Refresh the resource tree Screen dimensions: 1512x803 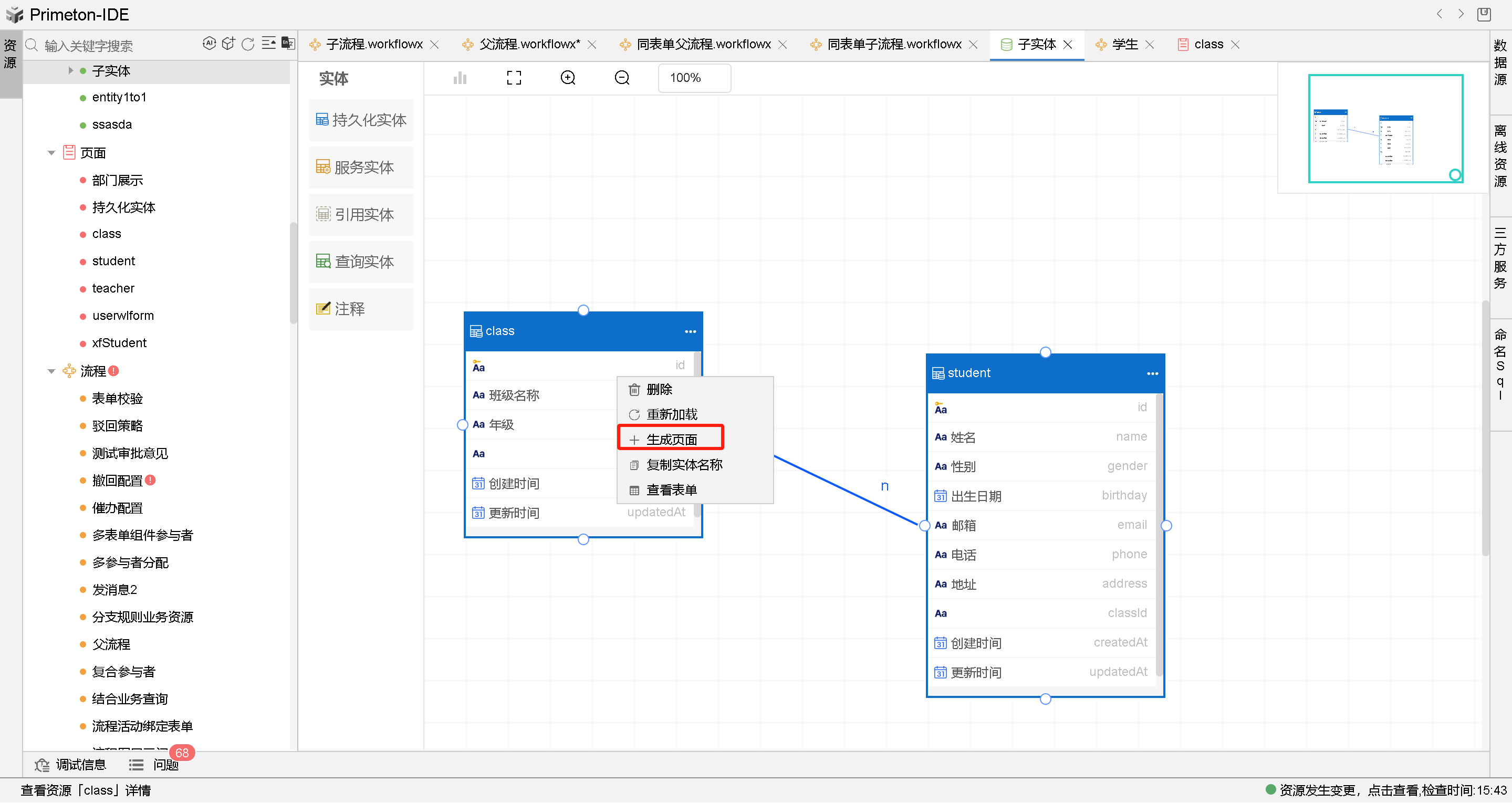pos(248,44)
